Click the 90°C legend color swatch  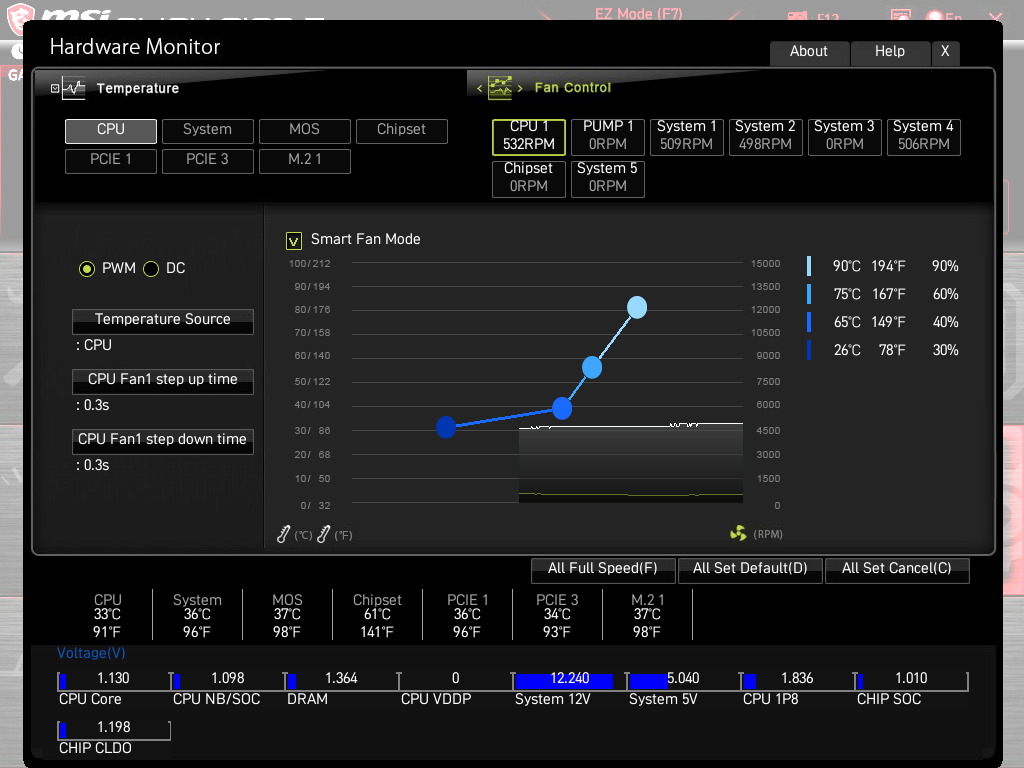[809, 266]
